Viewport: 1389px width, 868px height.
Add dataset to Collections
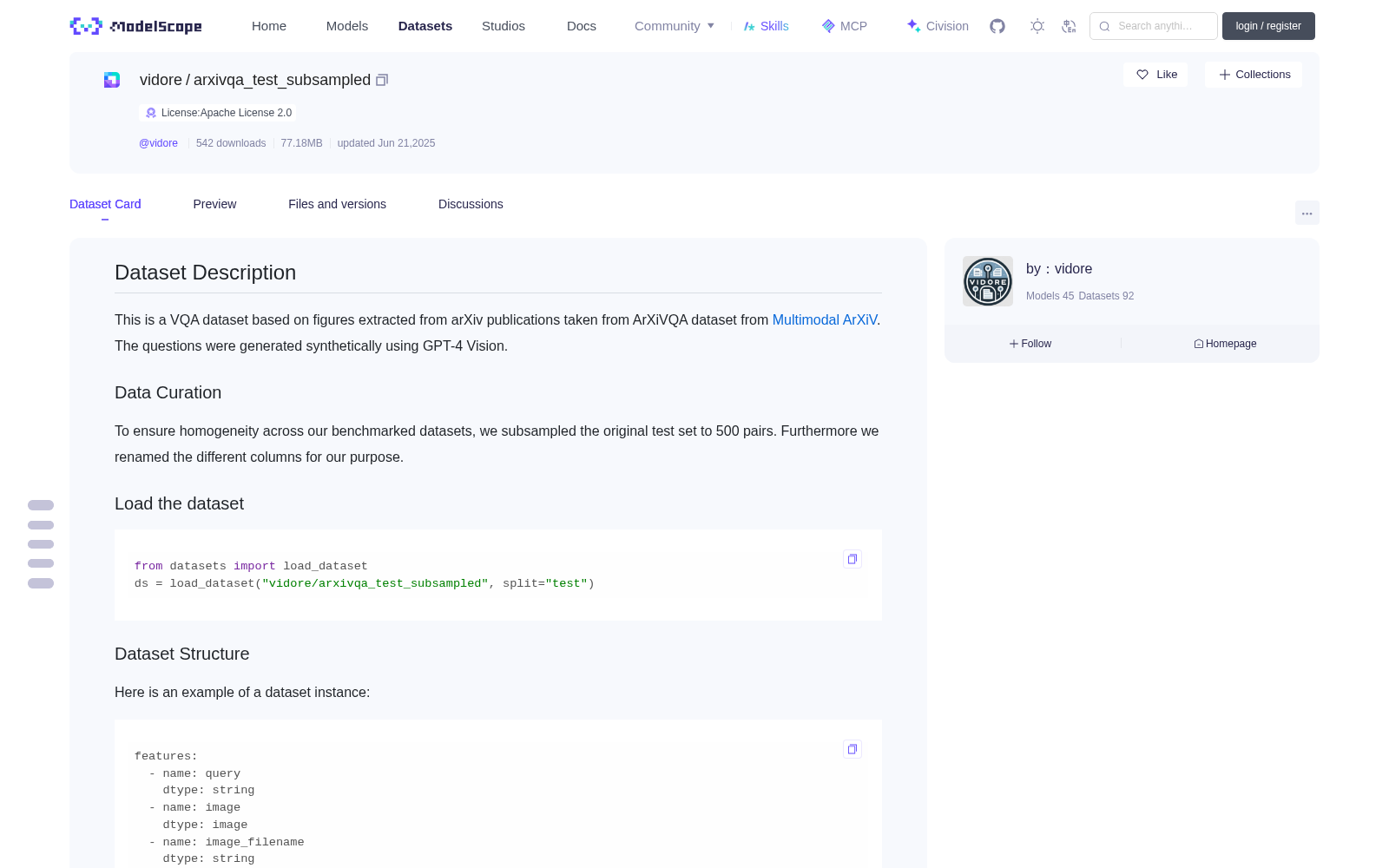(x=1254, y=75)
